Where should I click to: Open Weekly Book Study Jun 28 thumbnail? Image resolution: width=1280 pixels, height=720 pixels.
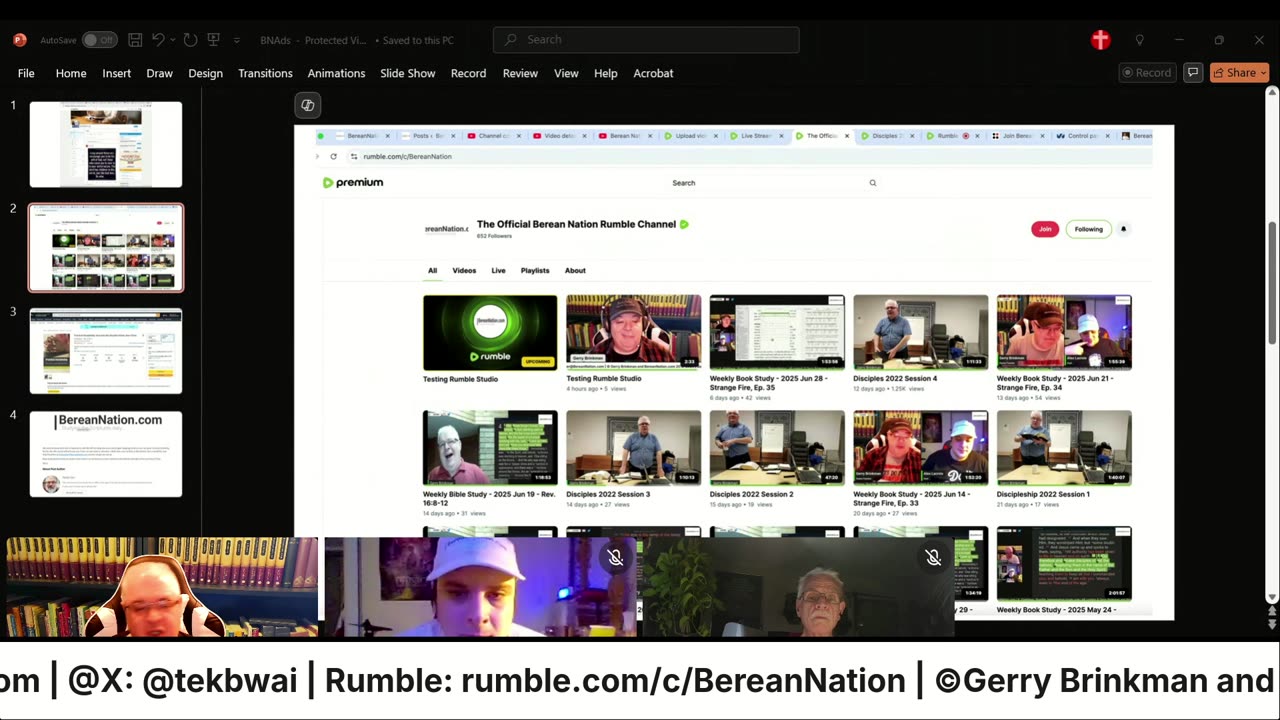(777, 332)
